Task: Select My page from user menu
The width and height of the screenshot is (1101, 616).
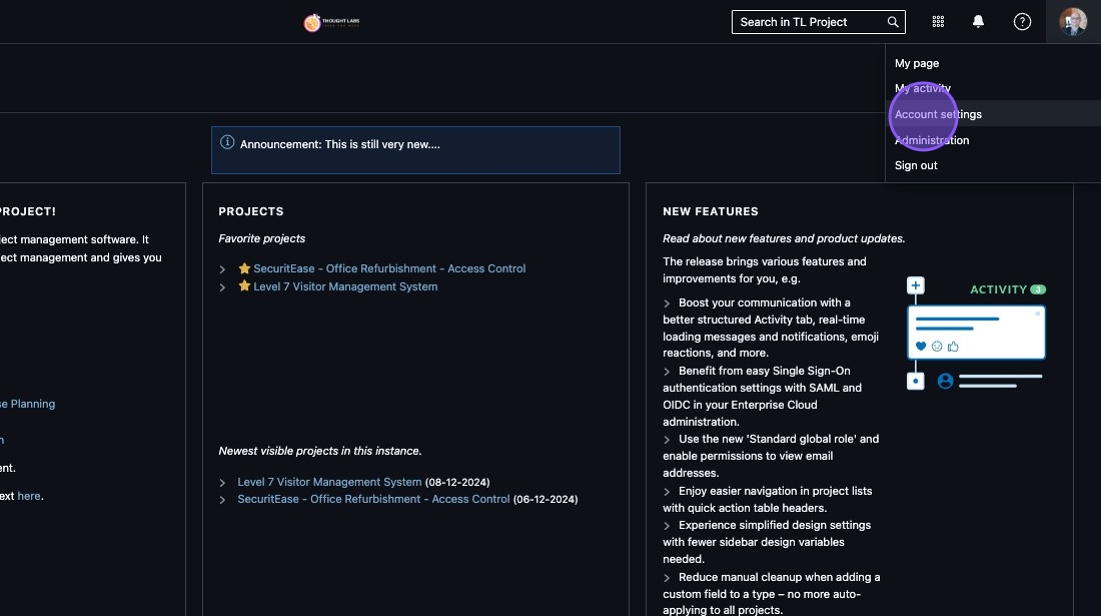Action: tap(916, 63)
